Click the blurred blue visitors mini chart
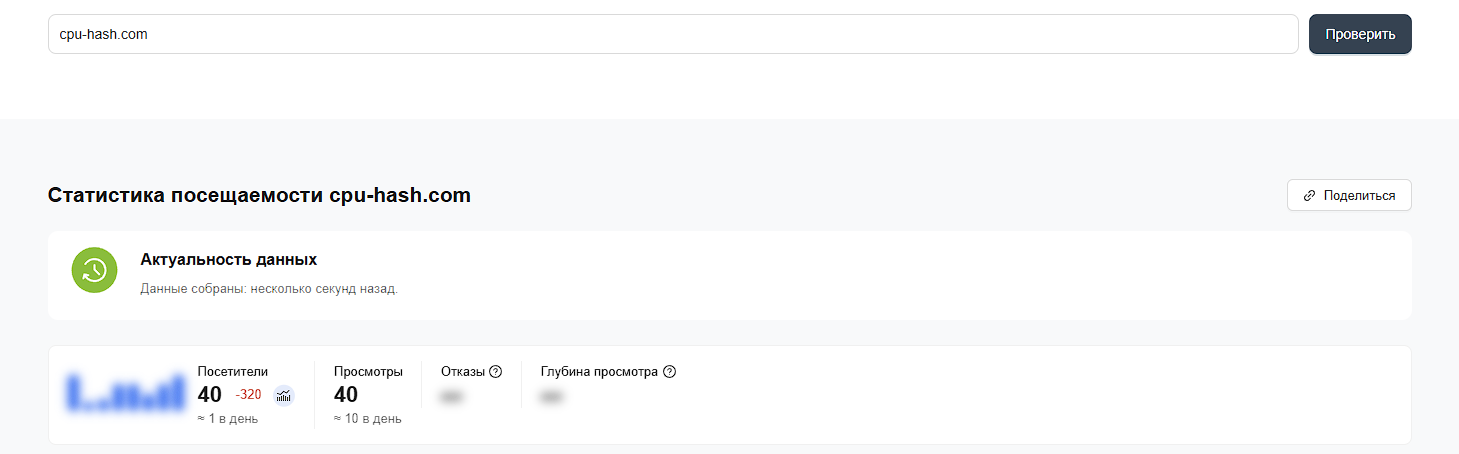Screen dimensions: 1459x454 [126, 393]
